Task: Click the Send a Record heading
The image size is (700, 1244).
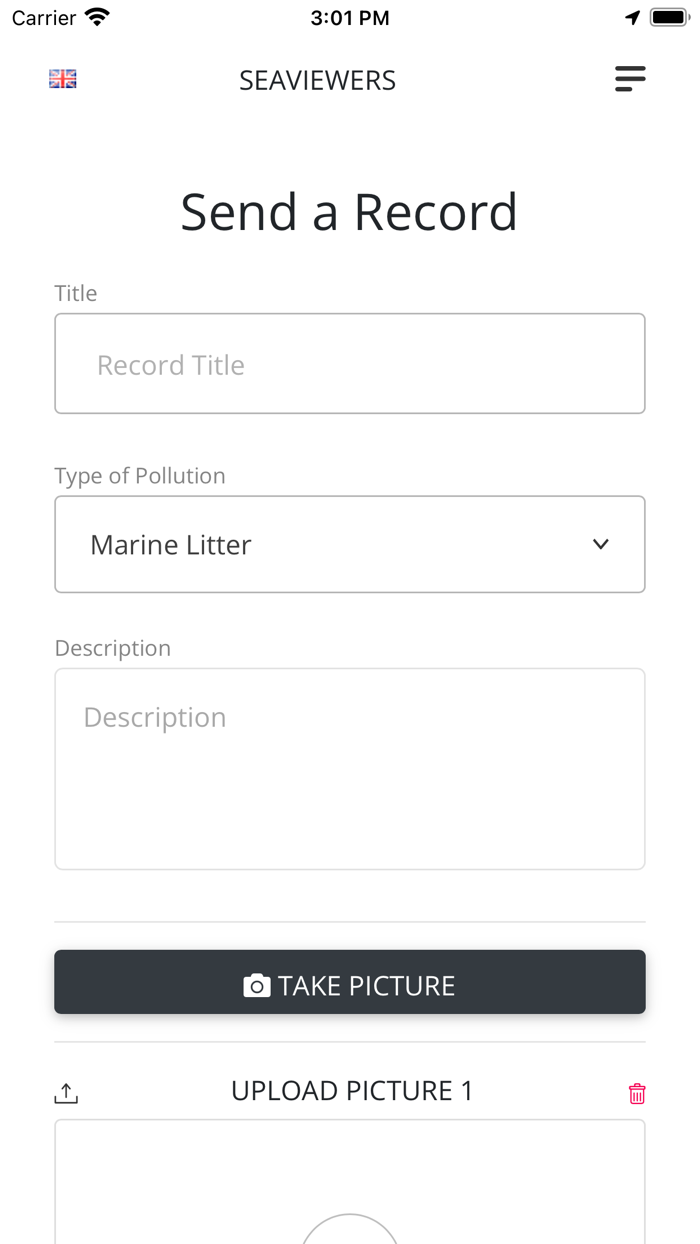Action: pyautogui.click(x=349, y=212)
